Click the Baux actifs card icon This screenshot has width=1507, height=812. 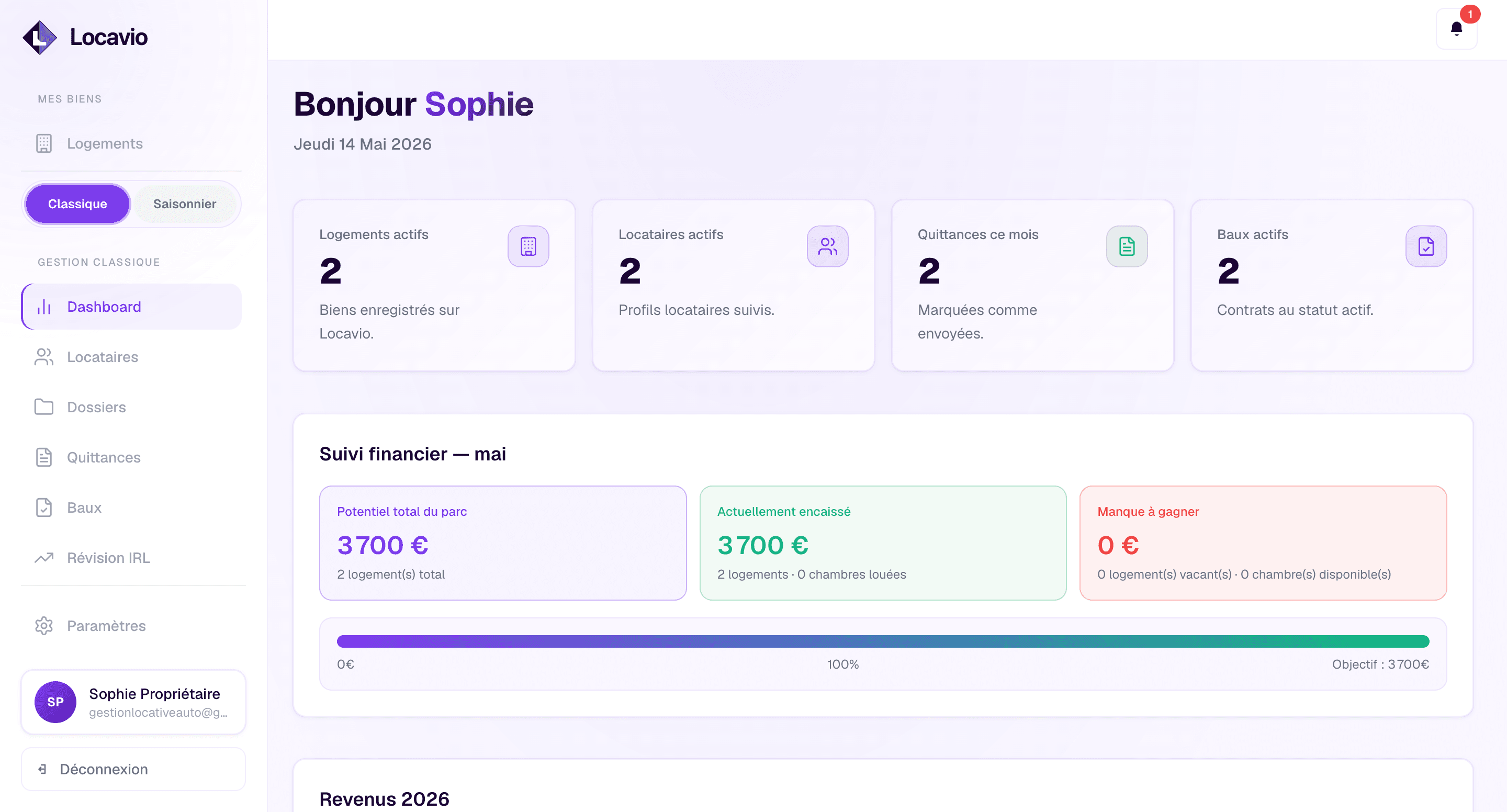click(x=1426, y=246)
